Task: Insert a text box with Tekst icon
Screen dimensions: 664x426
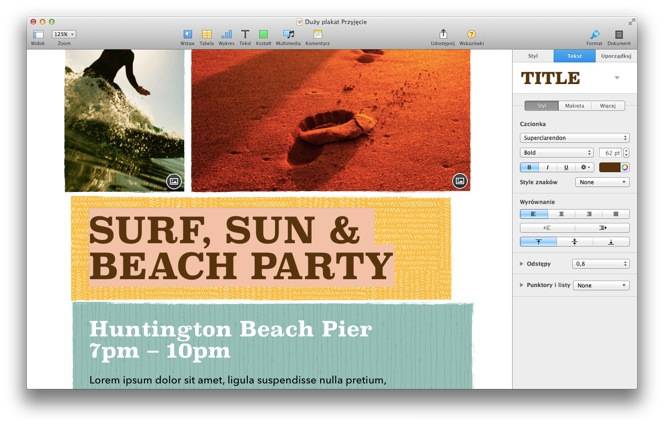Action: (245, 34)
